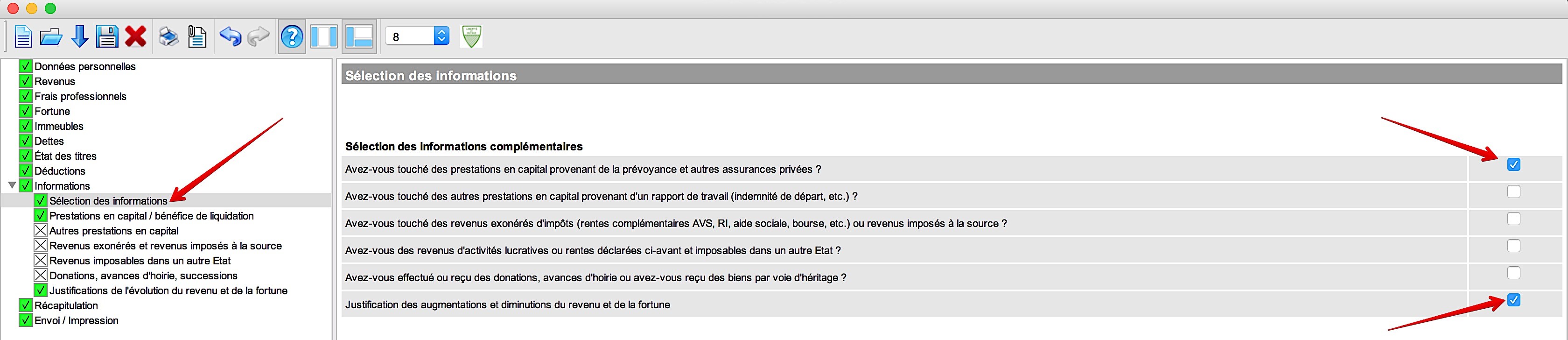Screen dimensions: 1568x340
Task: Click the new document icon
Action: coord(22,36)
